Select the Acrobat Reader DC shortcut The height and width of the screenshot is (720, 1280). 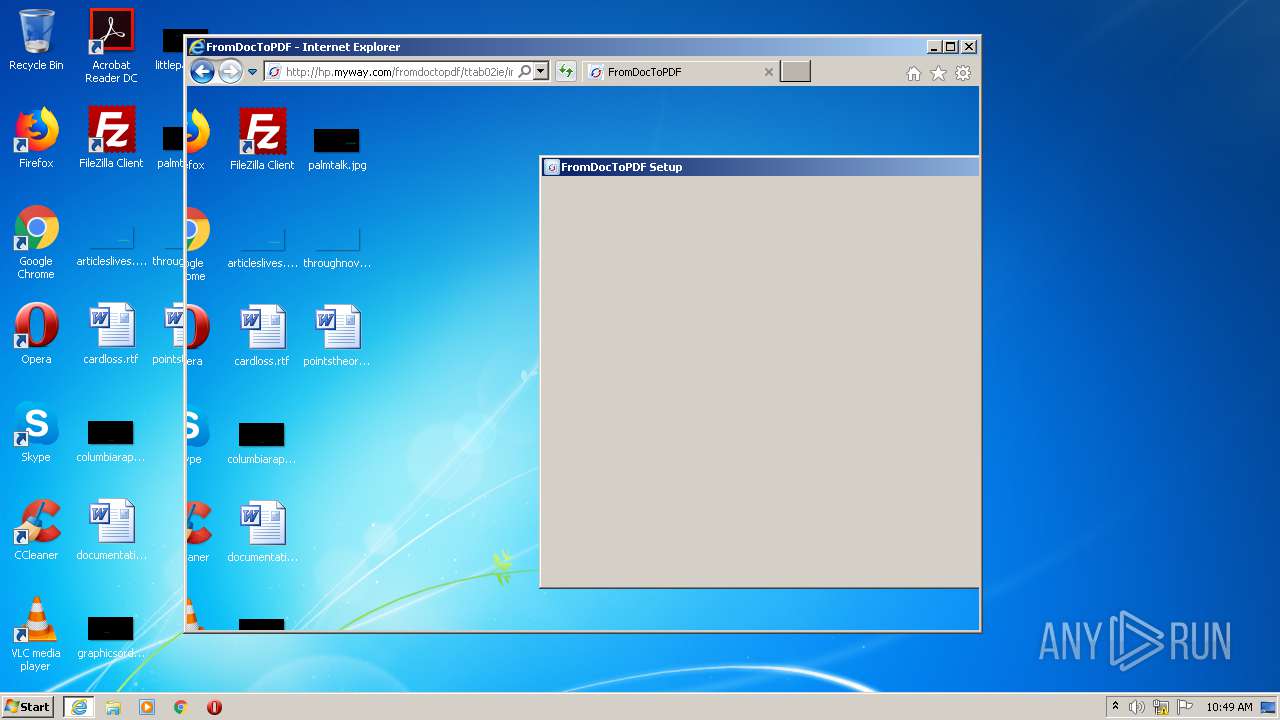111,46
